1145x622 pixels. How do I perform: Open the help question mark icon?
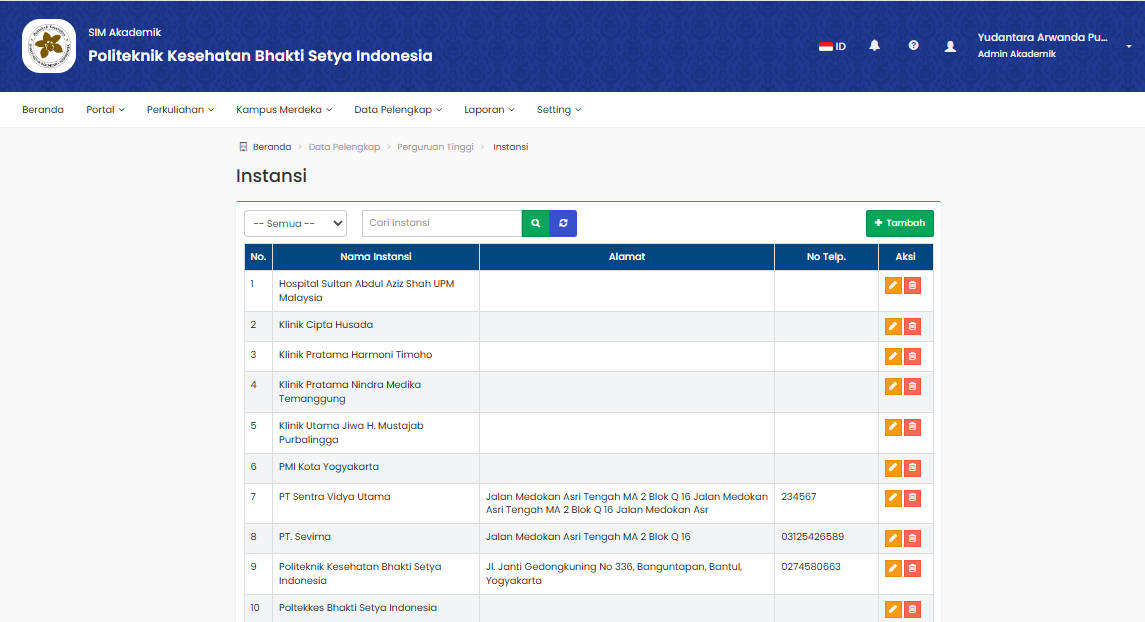click(913, 46)
